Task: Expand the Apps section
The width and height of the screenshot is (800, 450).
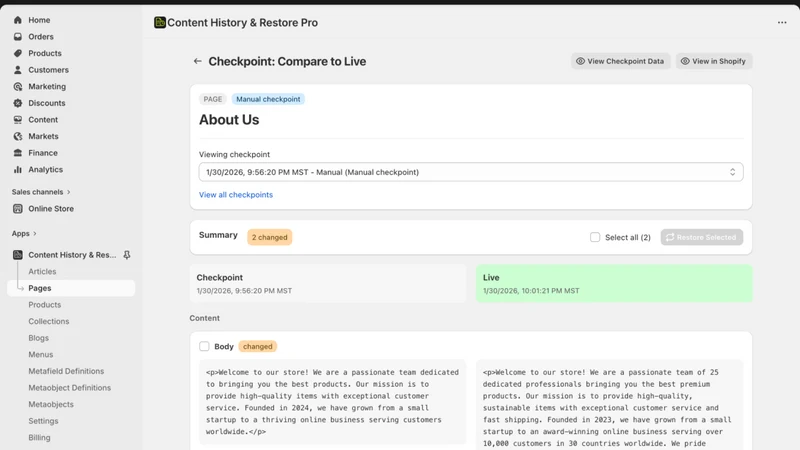Action: [24, 233]
